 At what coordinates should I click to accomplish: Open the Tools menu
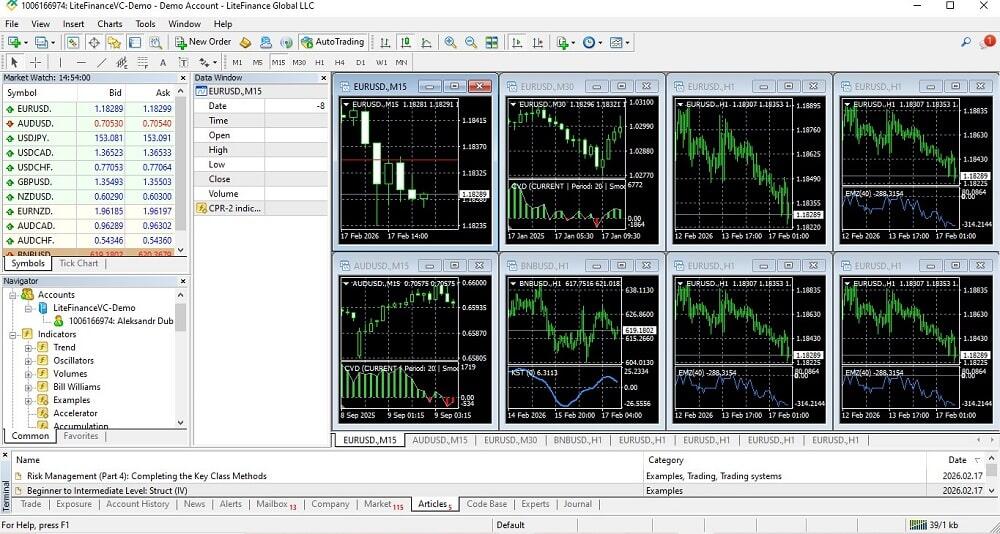[x=145, y=24]
